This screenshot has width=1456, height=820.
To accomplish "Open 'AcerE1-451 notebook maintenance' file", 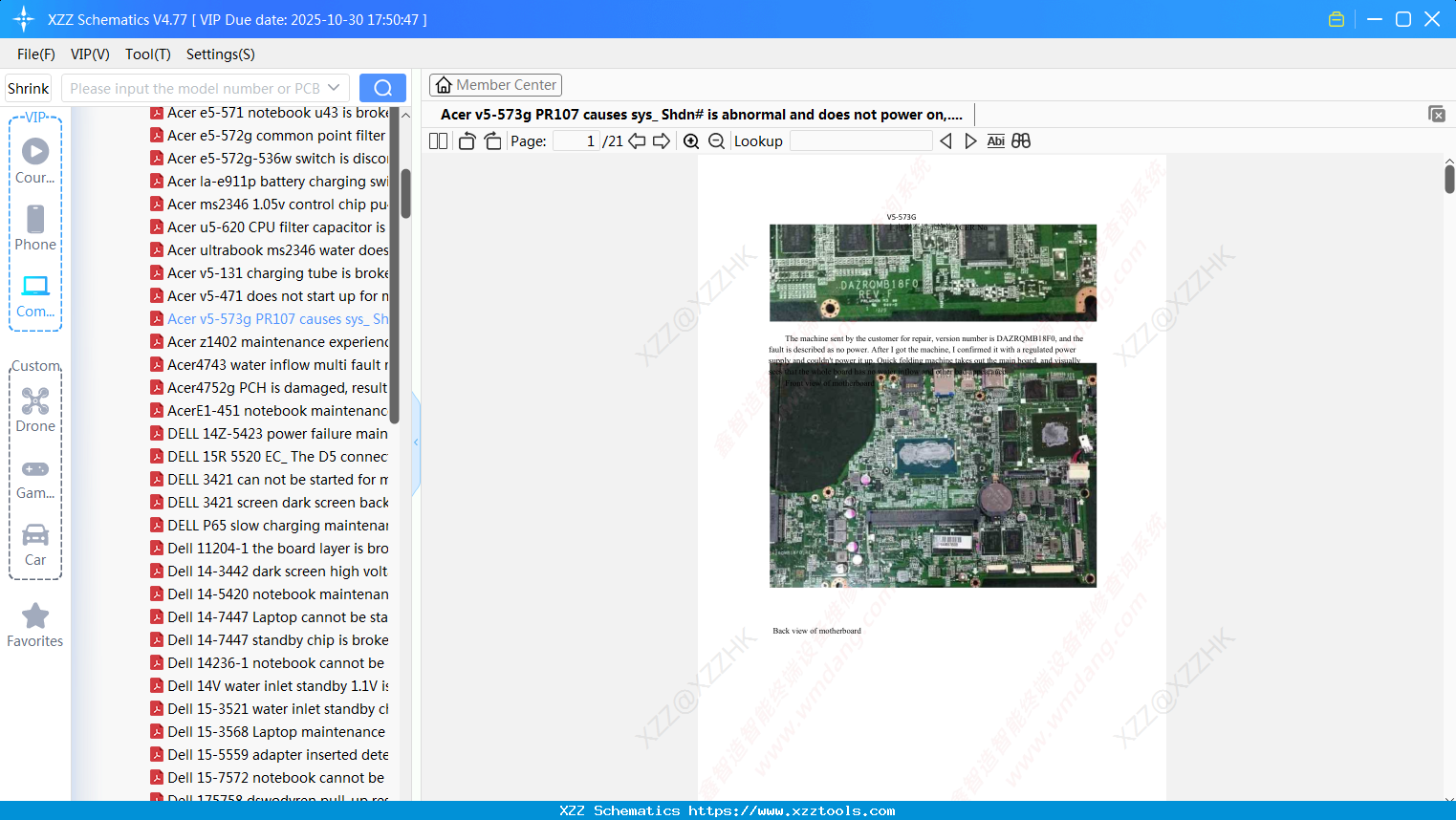I will click(x=269, y=411).
